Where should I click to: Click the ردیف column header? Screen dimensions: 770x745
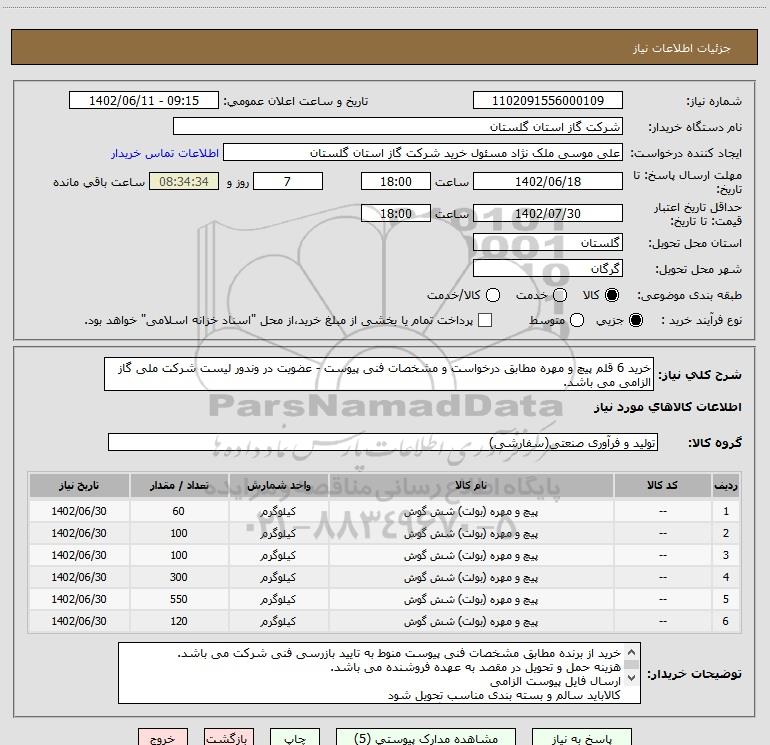[726, 485]
